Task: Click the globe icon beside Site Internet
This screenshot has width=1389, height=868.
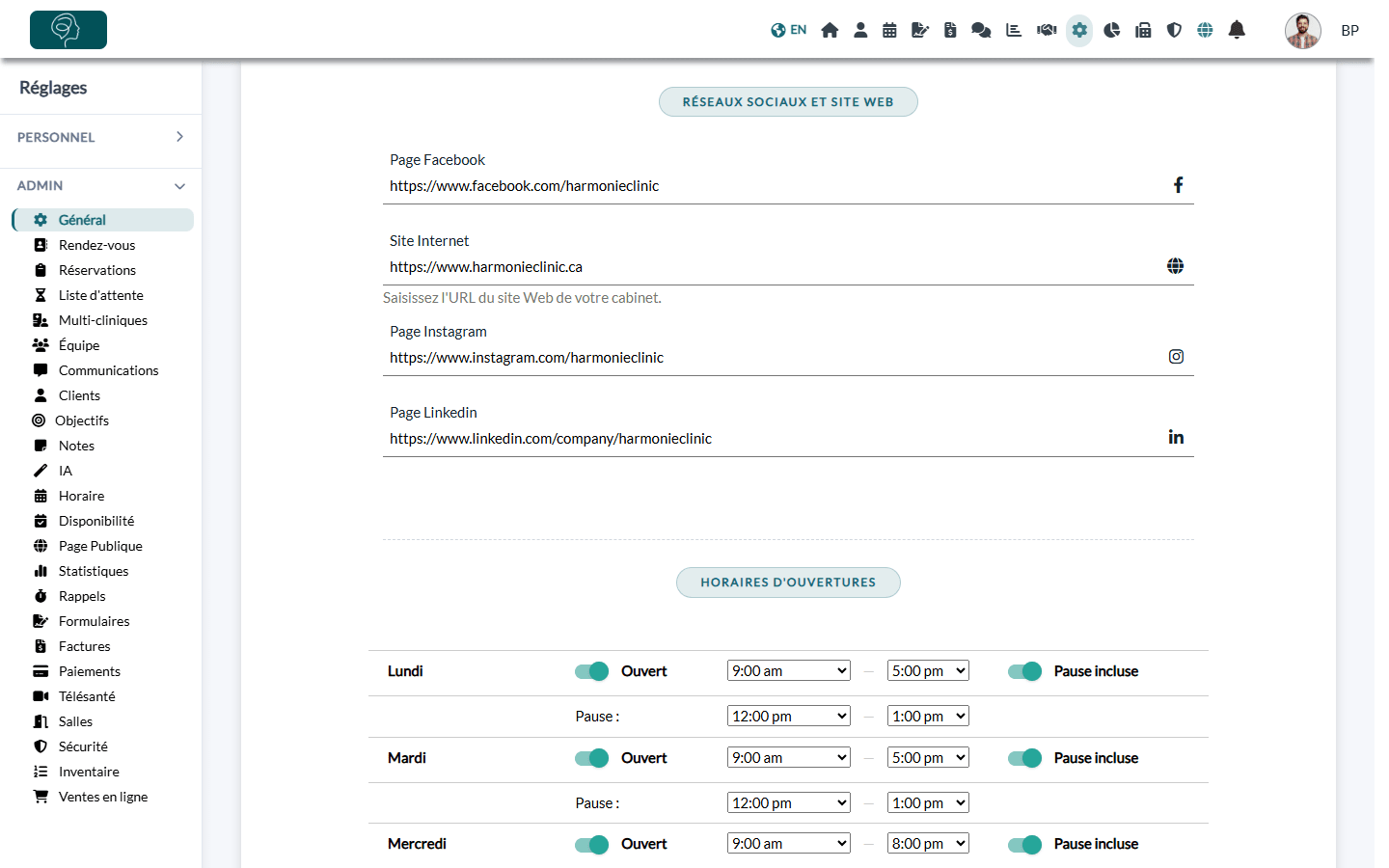Action: [1175, 266]
